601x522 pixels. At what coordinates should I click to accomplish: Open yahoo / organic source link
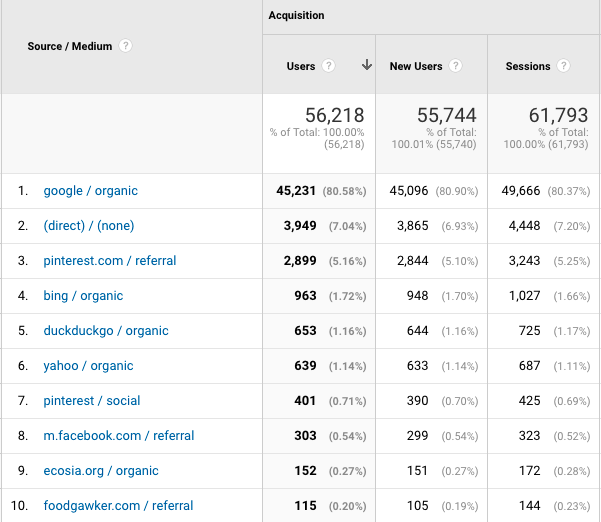coord(88,366)
